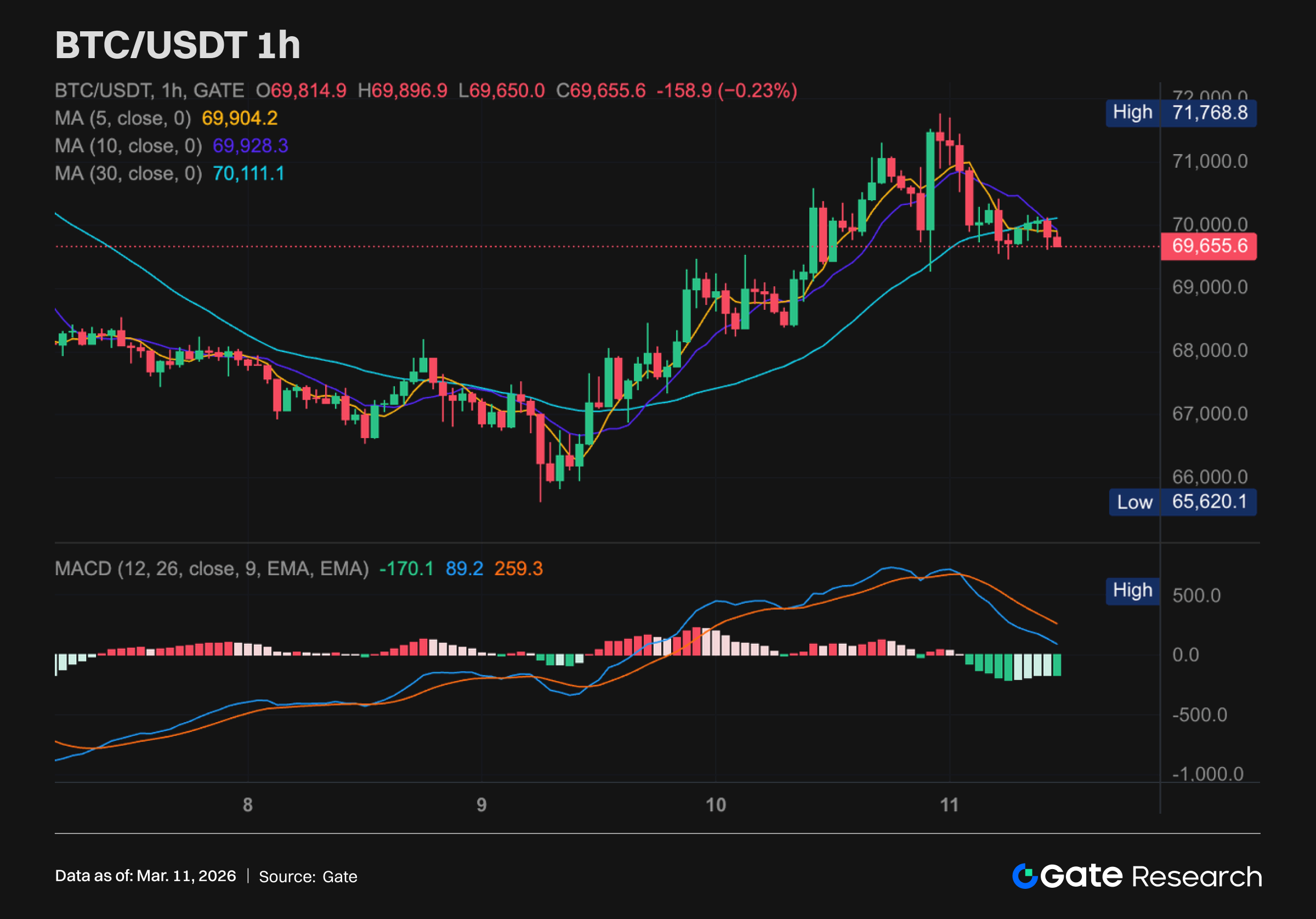Select the MA (5, close, 0) legend
The height and width of the screenshot is (919, 1316).
tap(122, 118)
